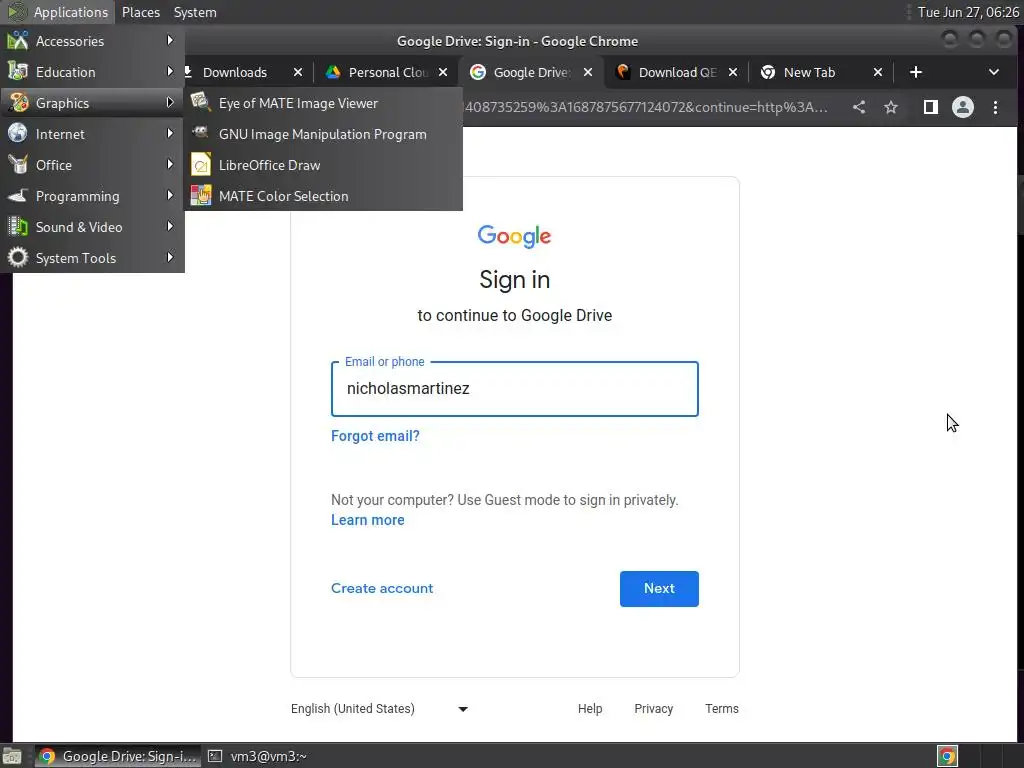This screenshot has width=1024, height=768.
Task: Close the Personal Cloud tab
Action: click(x=443, y=72)
